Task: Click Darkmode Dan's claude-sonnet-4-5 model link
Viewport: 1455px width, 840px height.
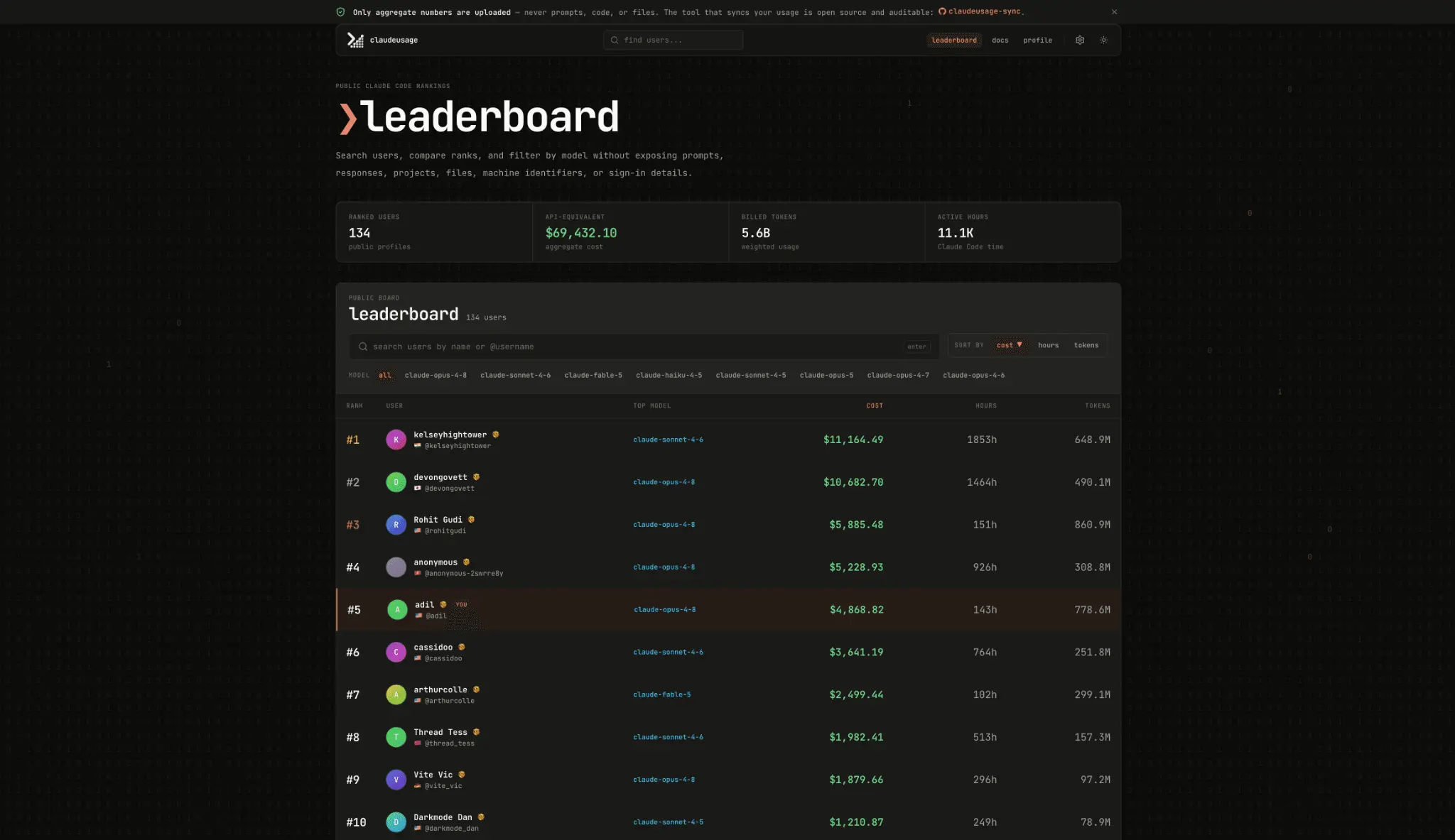Action: tap(668, 822)
